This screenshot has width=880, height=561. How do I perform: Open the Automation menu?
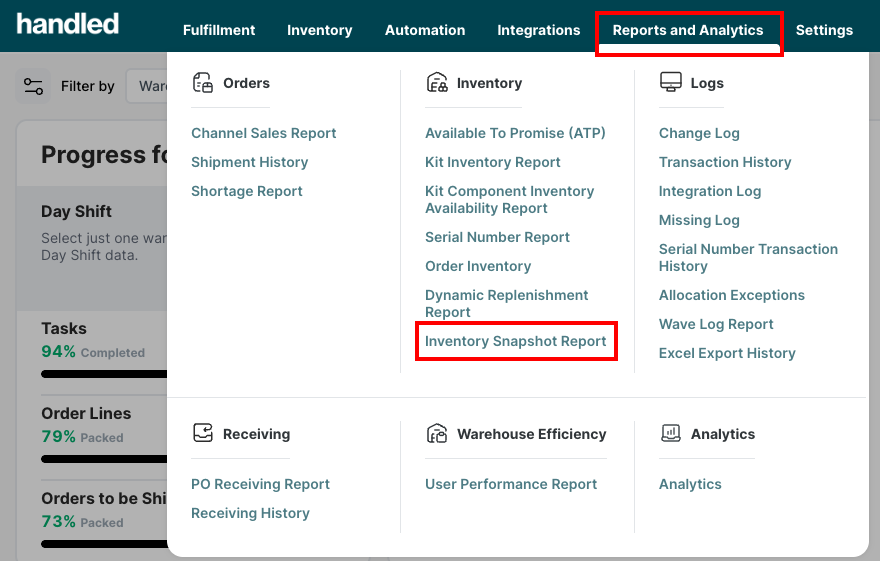click(x=425, y=30)
